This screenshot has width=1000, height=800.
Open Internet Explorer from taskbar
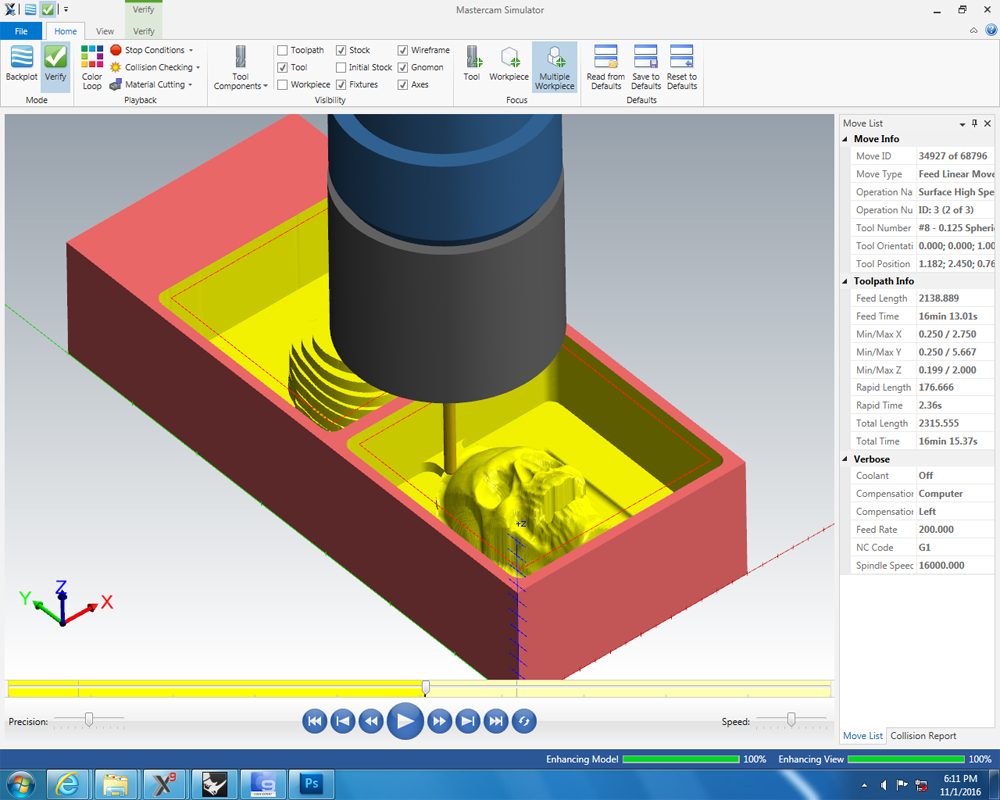67,785
